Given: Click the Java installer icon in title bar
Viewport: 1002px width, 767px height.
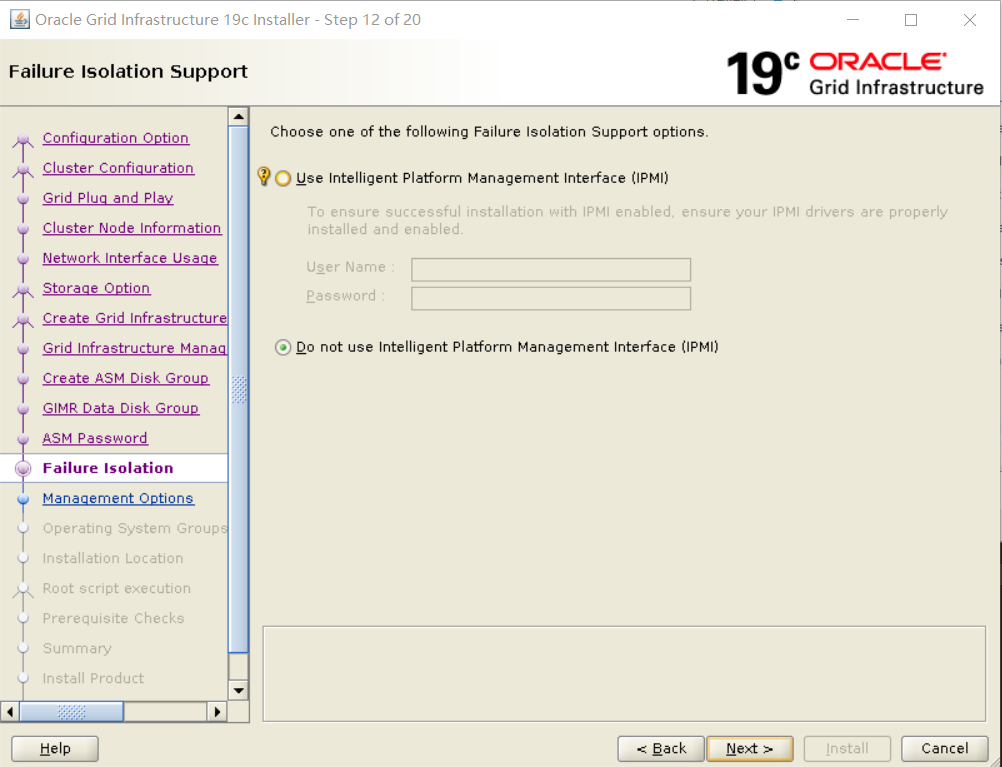Looking at the screenshot, I should click(x=20, y=20).
